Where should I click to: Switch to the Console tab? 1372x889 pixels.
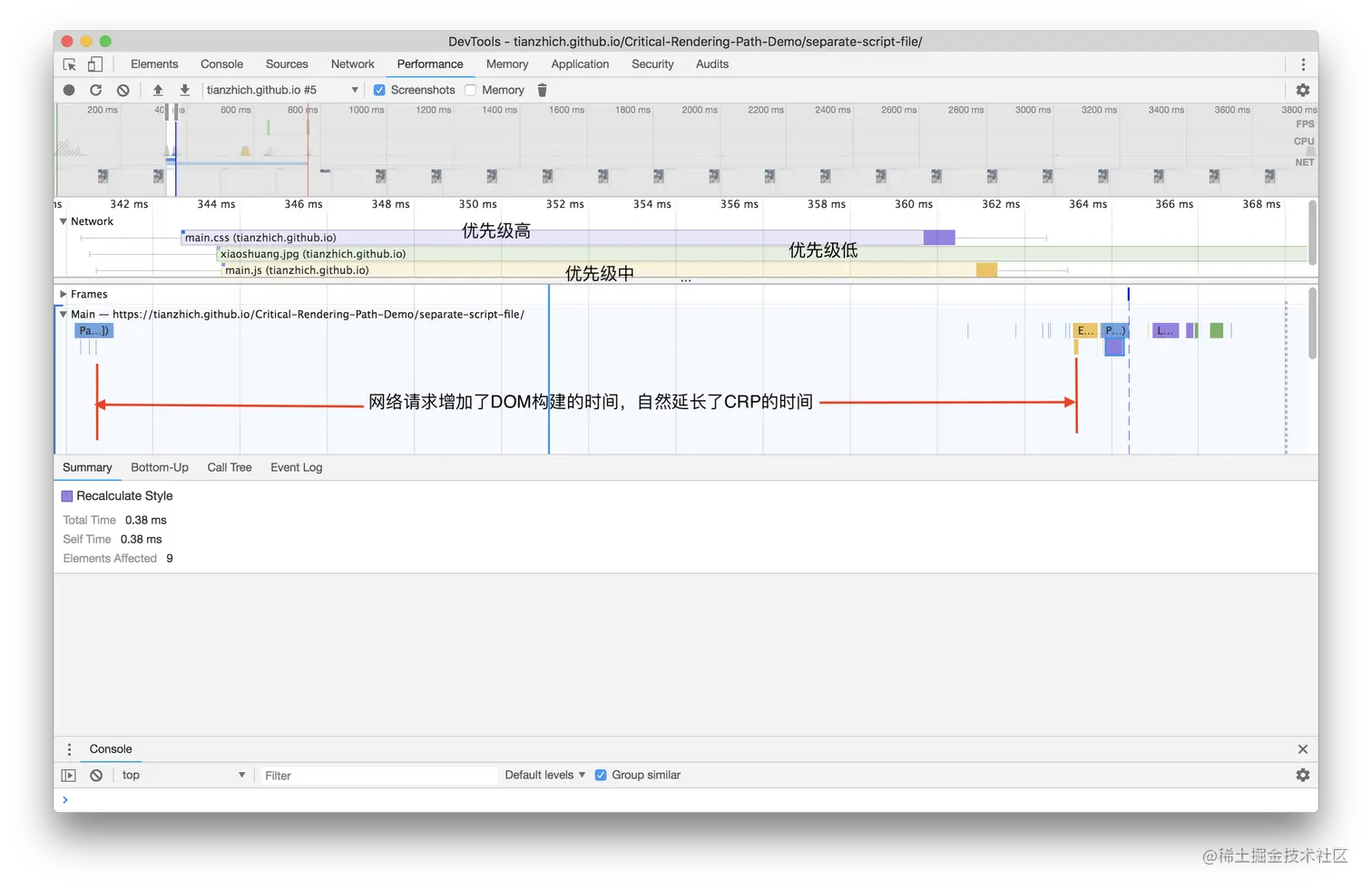click(221, 64)
